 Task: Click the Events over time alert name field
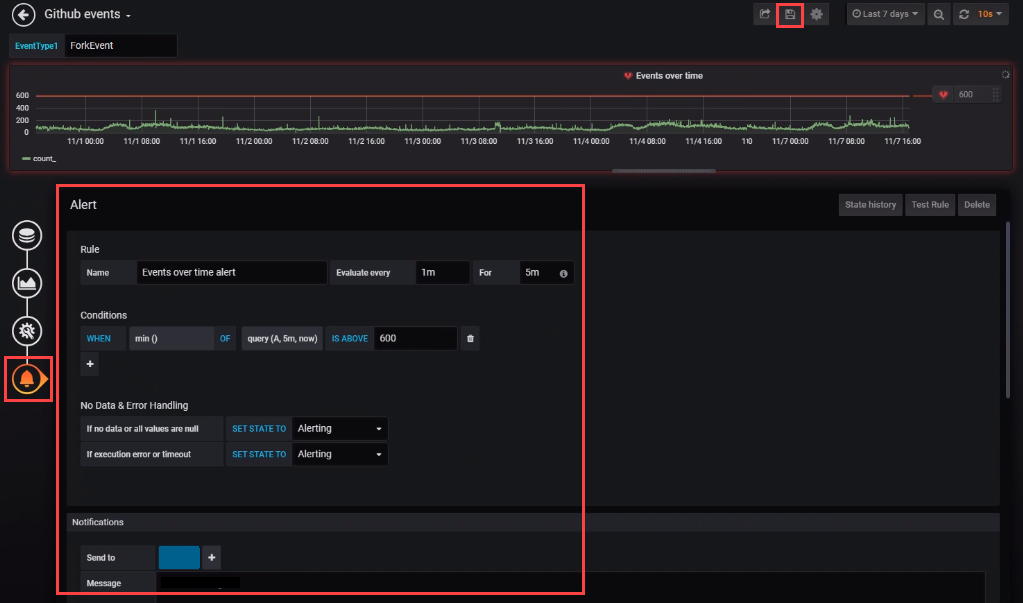(x=232, y=272)
